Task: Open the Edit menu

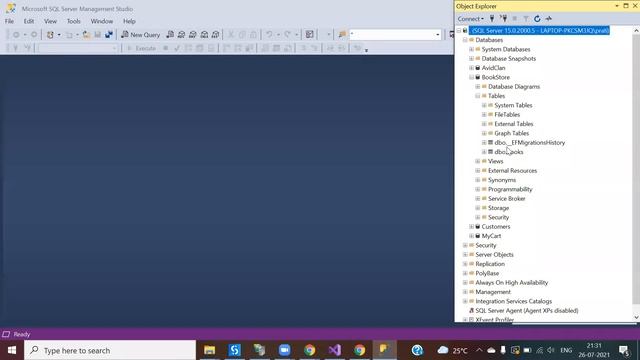Action: (x=29, y=21)
